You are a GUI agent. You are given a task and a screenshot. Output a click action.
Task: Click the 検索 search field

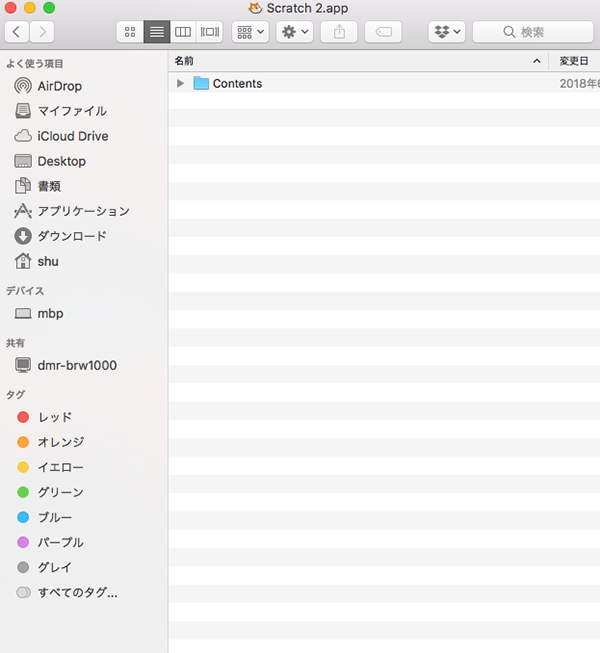click(533, 32)
